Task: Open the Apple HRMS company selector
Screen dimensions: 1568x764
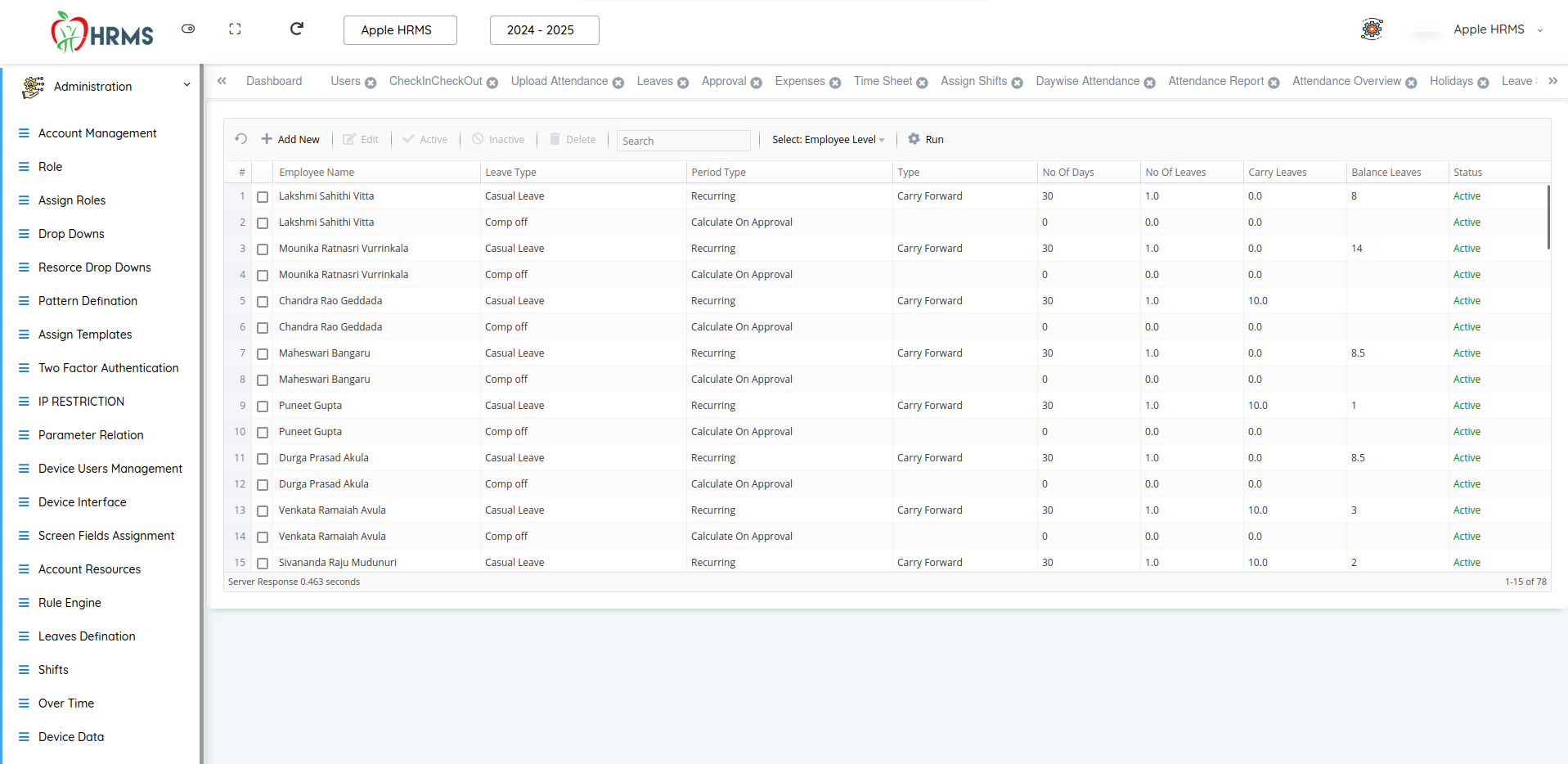Action: tap(400, 30)
